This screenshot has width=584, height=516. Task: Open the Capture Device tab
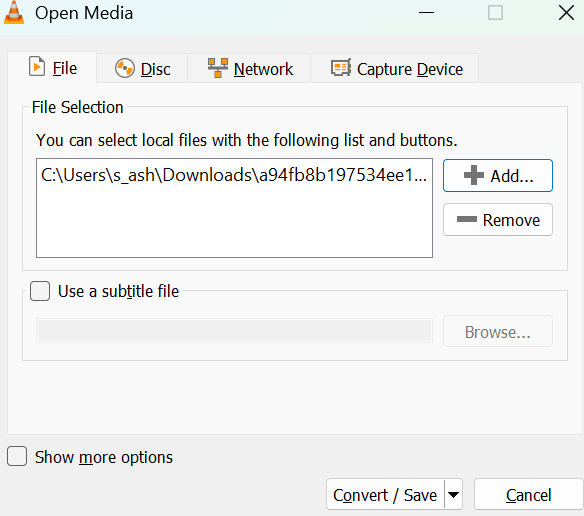[395, 69]
